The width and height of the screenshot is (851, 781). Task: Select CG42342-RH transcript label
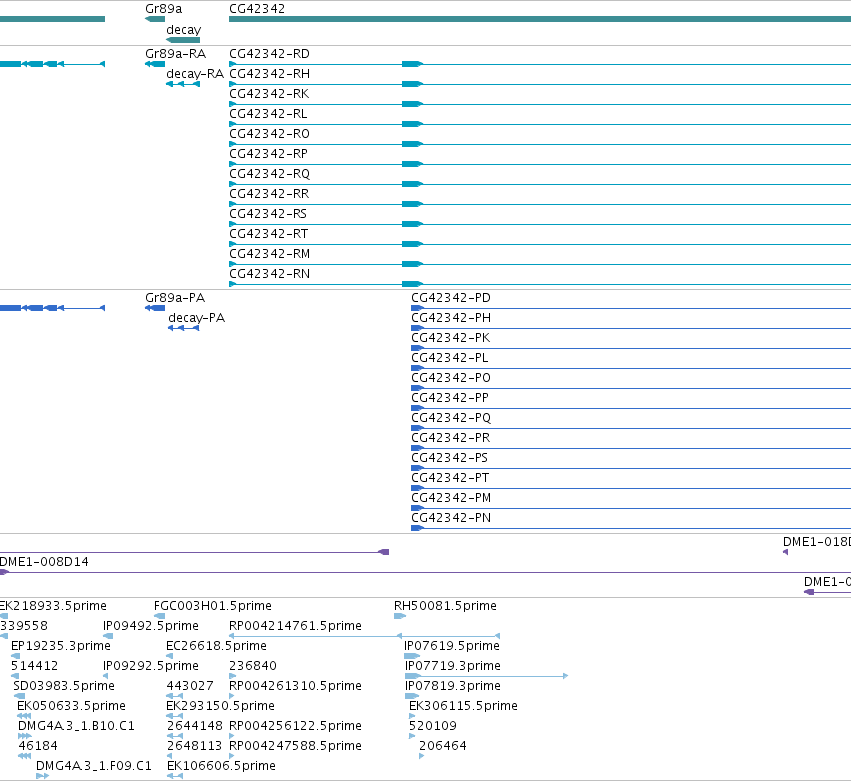[269, 74]
